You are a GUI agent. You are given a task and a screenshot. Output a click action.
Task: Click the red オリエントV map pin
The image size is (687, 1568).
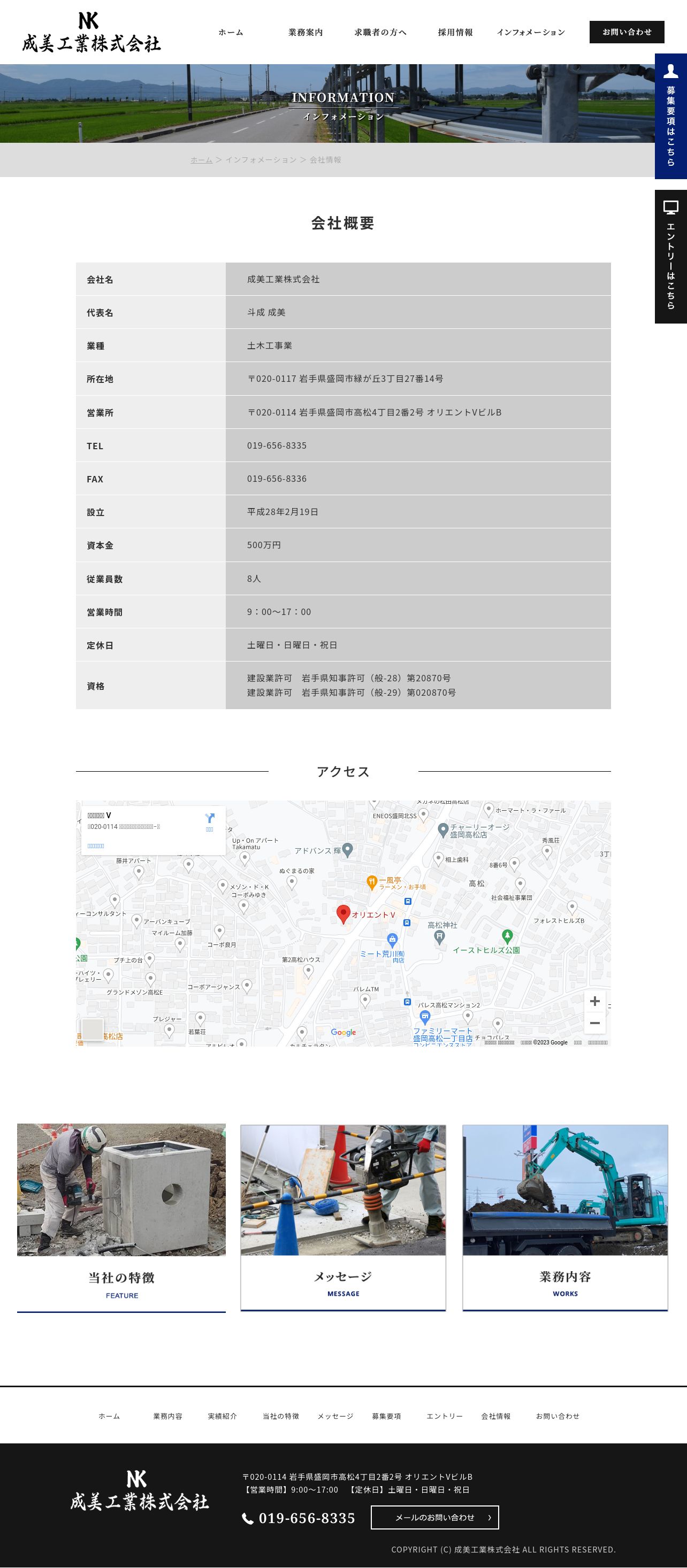343,914
